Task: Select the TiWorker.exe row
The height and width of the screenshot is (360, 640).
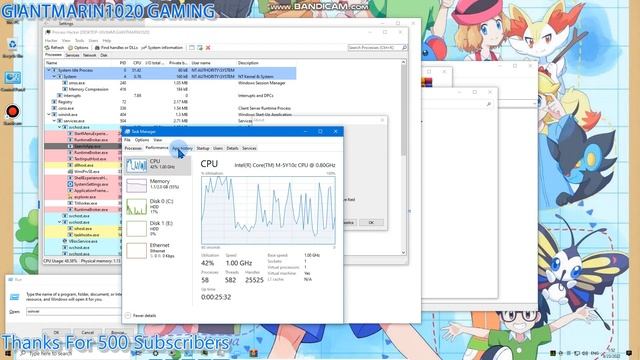Action: tap(83, 203)
